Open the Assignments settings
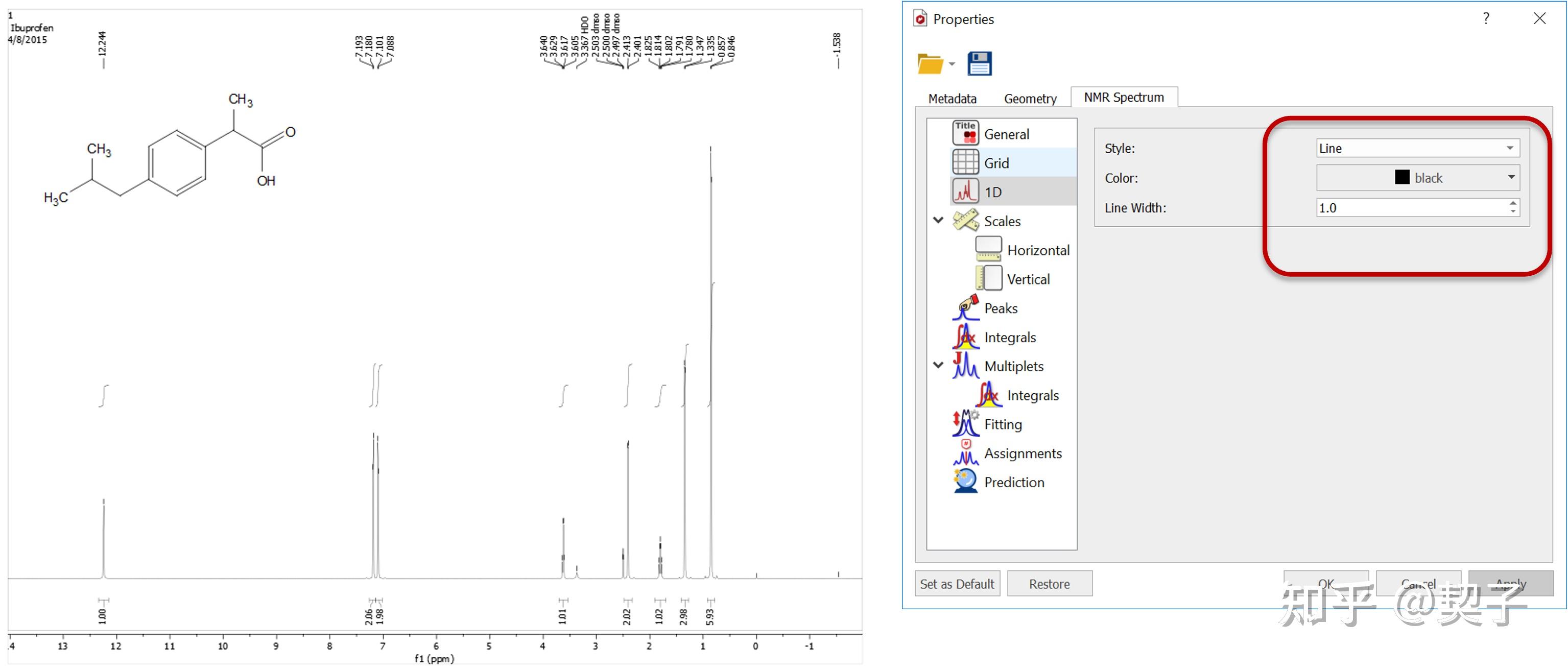 1022,453
